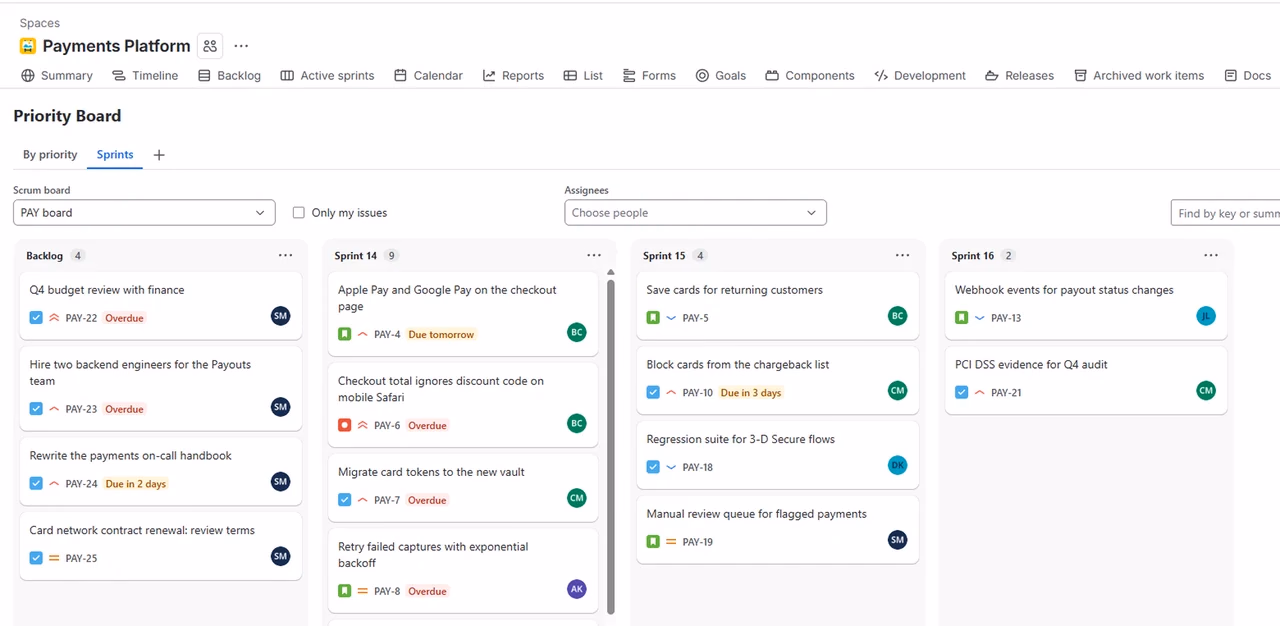Click the DK avatar on PAY-18 card

click(x=897, y=465)
